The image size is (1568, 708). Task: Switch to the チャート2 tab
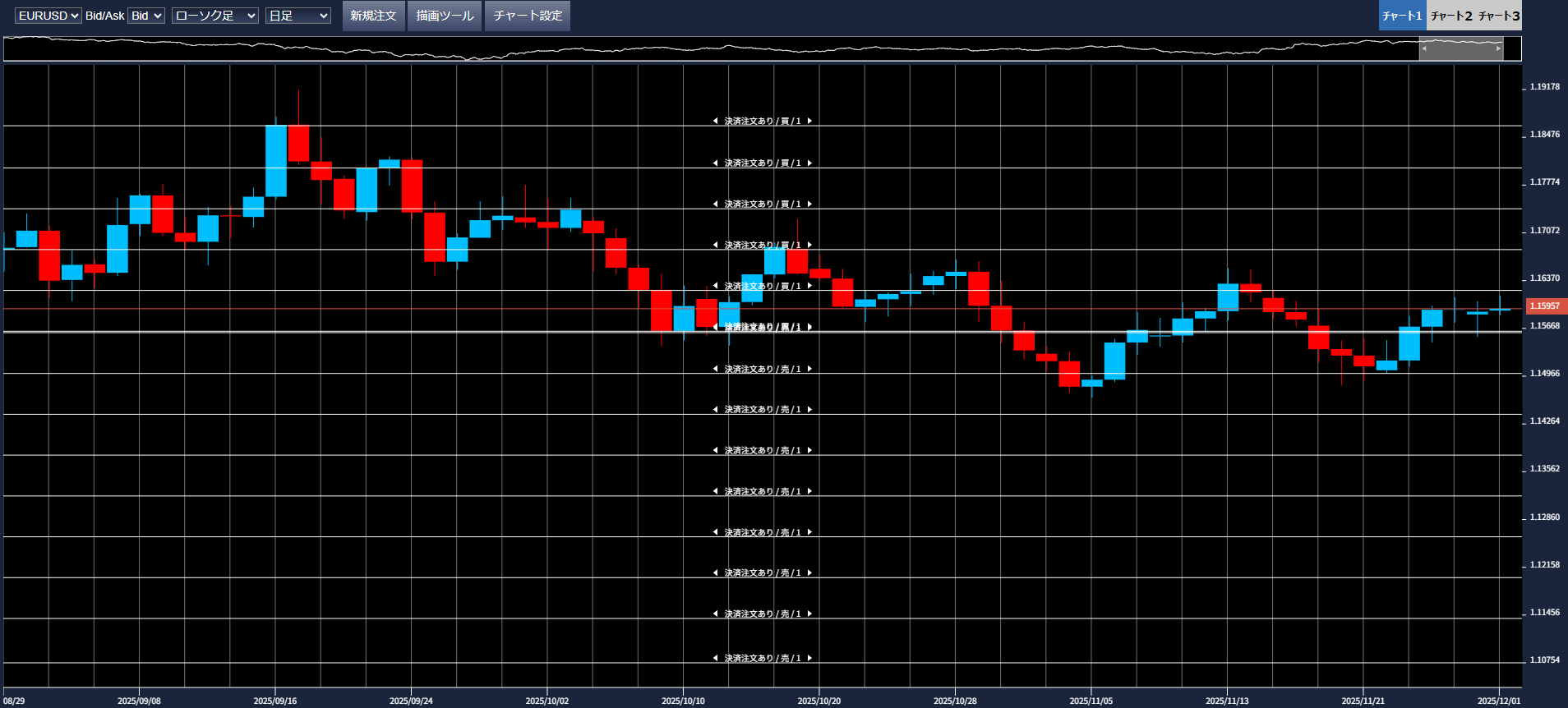click(1451, 16)
